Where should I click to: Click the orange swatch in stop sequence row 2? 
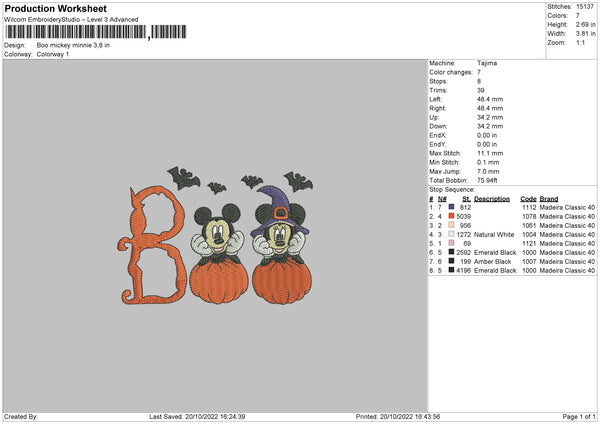coord(452,216)
